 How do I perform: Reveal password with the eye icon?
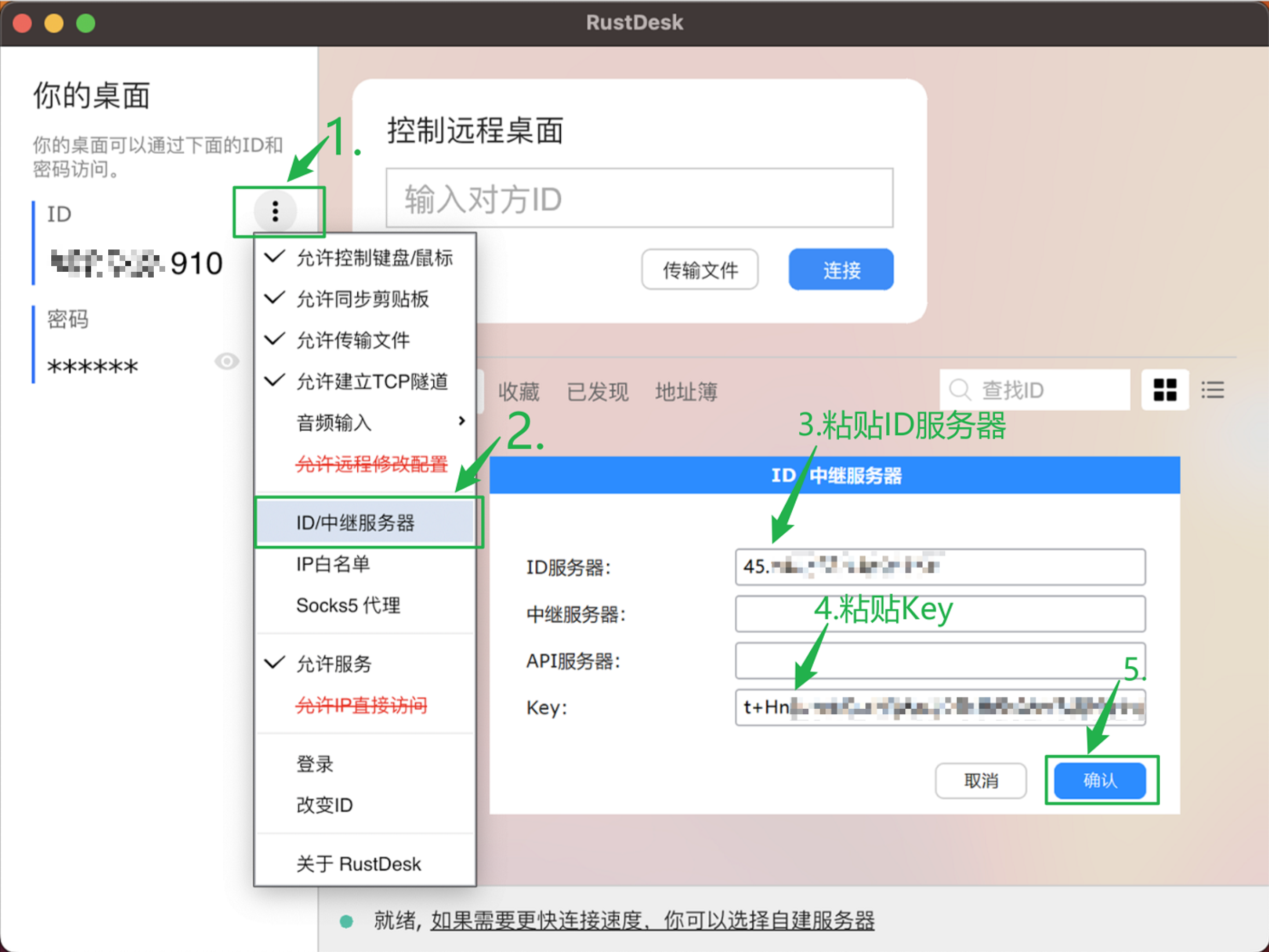pos(227,361)
